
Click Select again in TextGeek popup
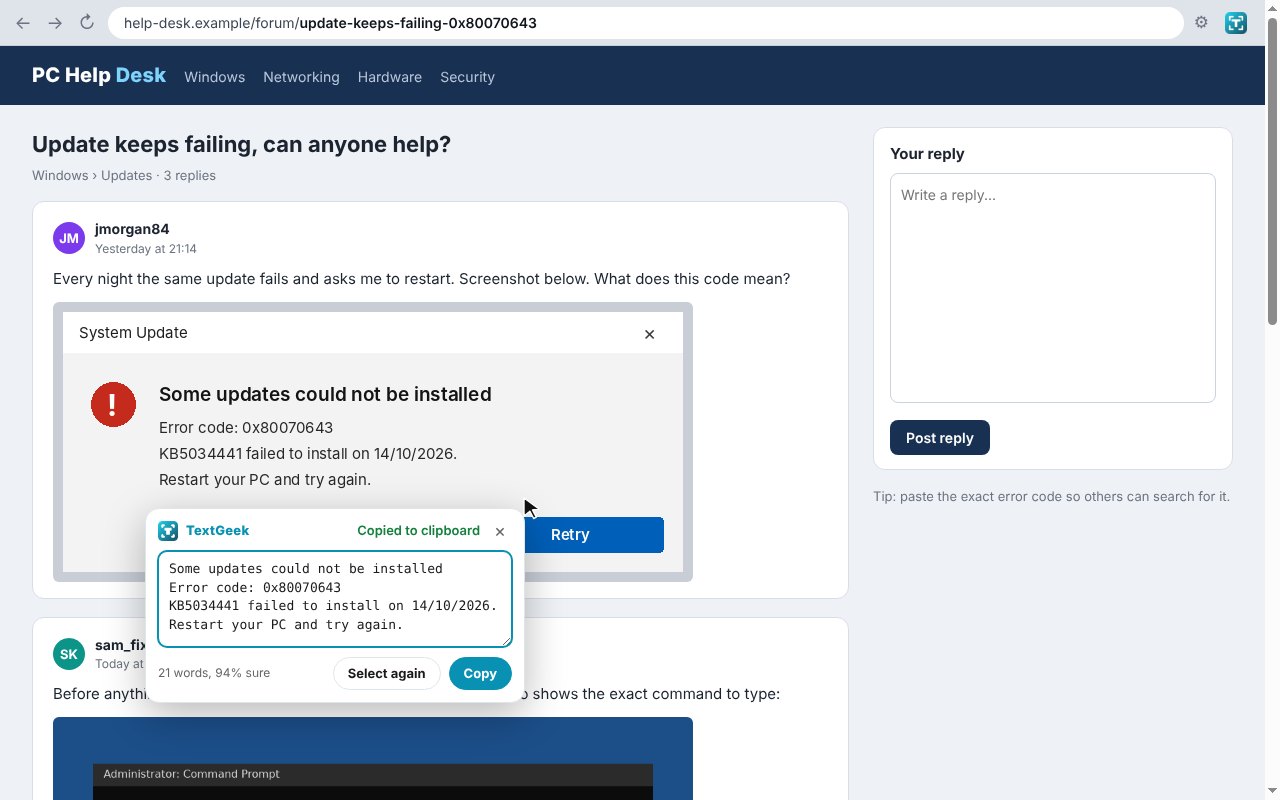386,673
